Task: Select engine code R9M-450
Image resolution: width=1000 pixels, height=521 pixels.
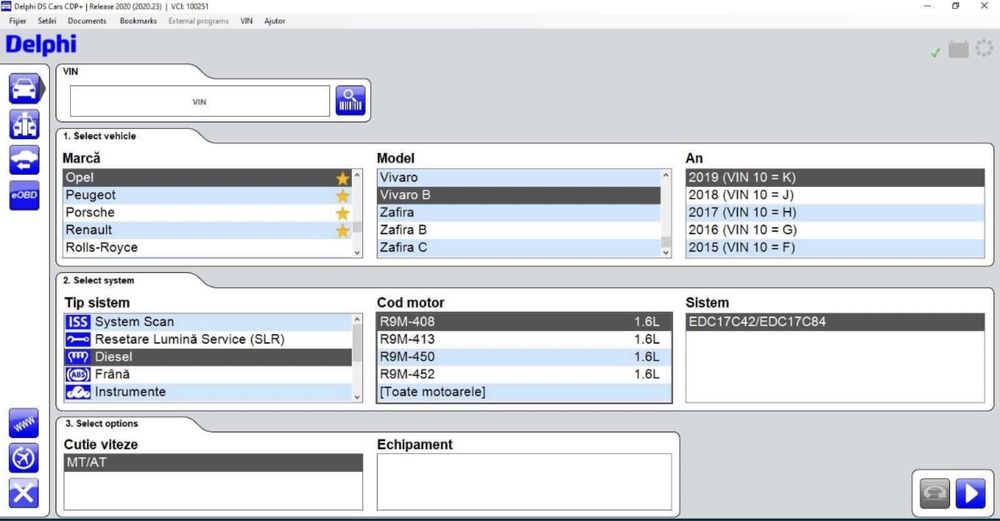Action: [524, 357]
